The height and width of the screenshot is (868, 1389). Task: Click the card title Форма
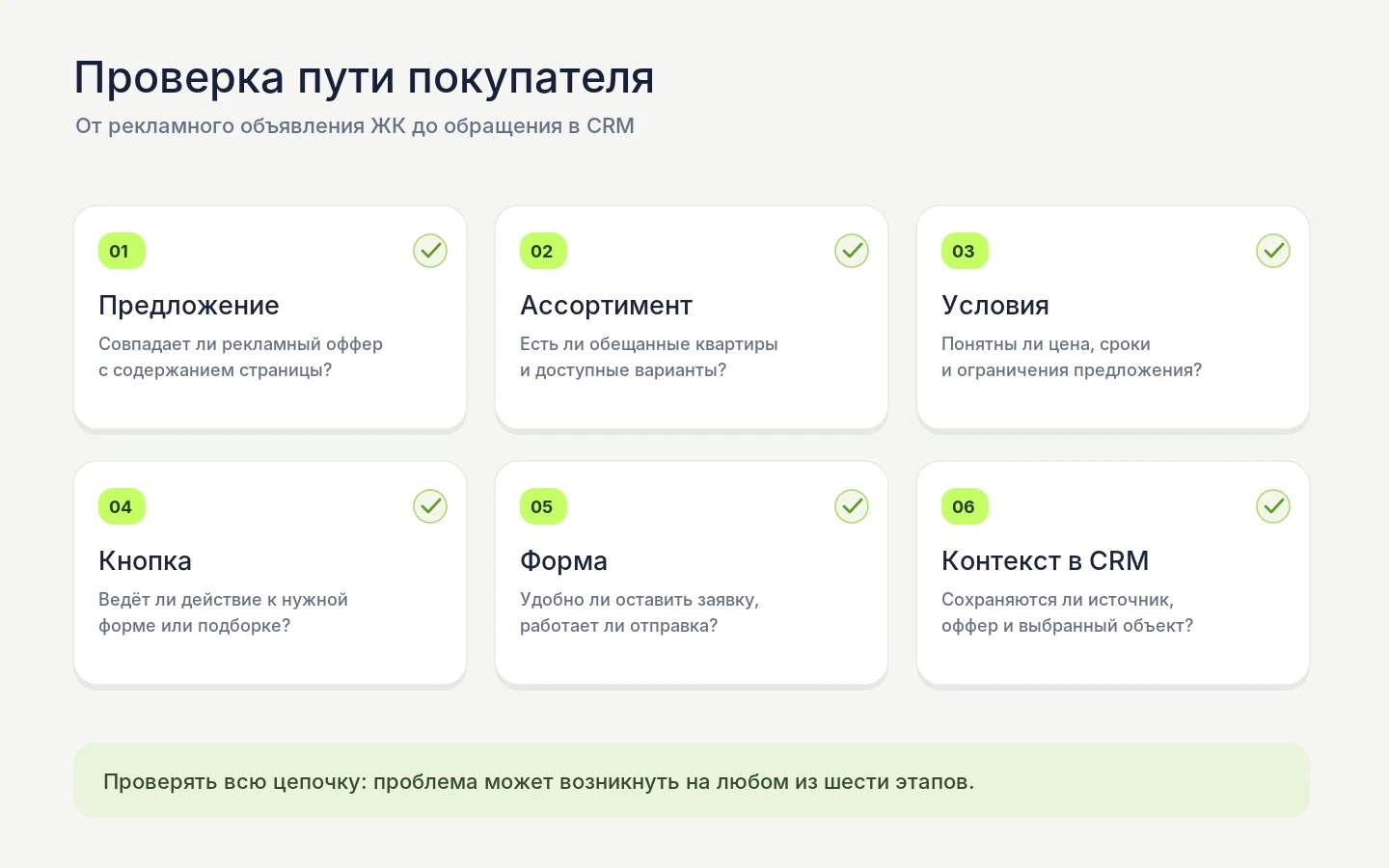[x=563, y=561]
